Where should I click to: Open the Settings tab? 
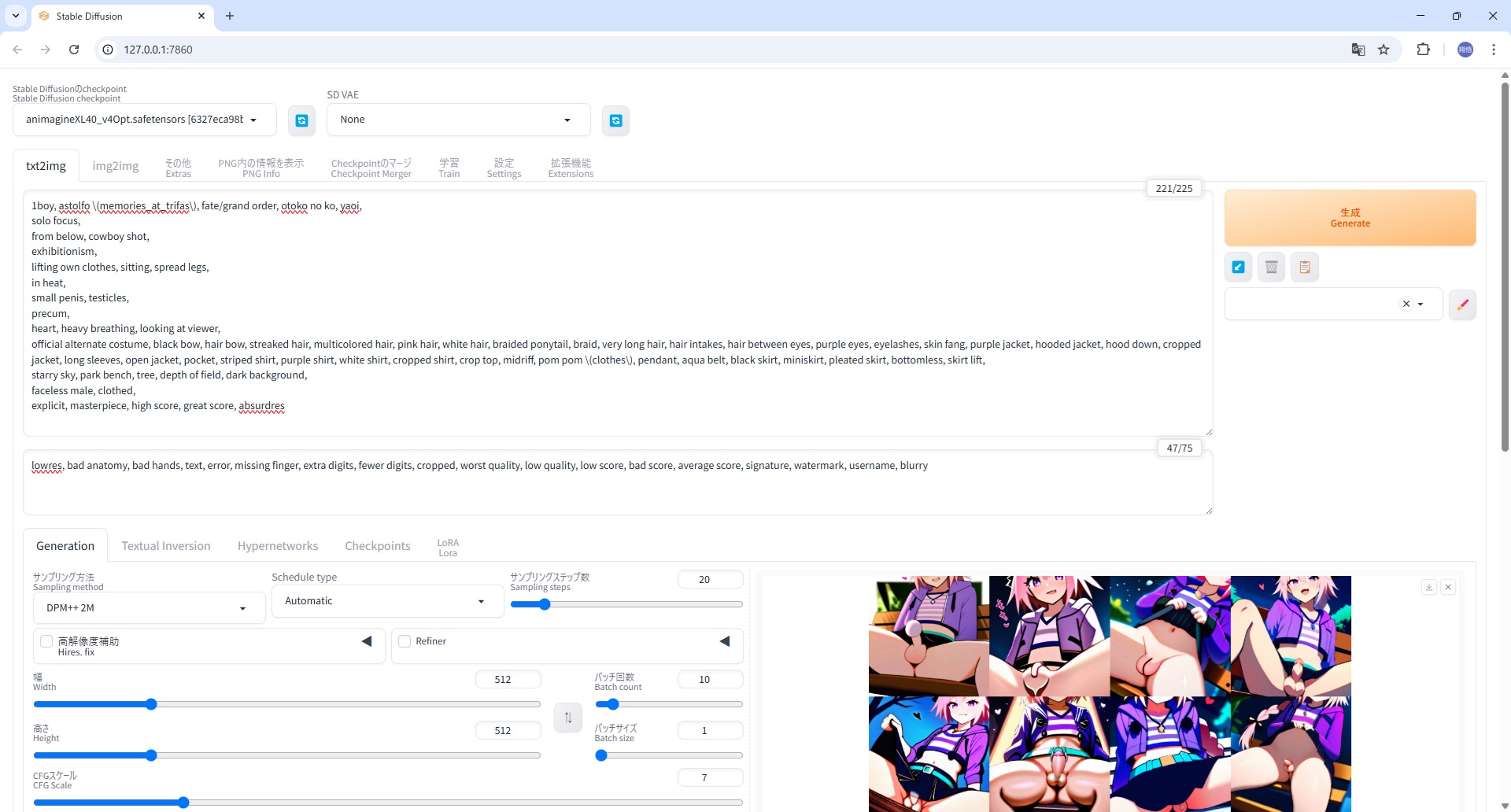504,168
